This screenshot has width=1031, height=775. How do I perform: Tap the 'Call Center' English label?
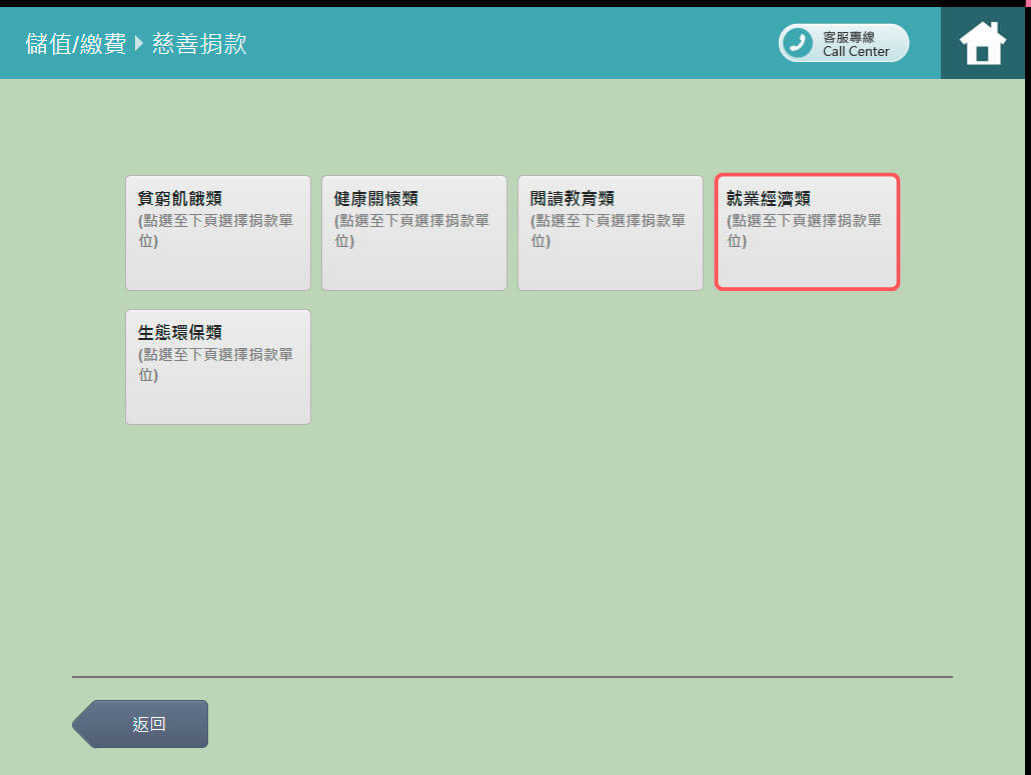click(x=856, y=52)
